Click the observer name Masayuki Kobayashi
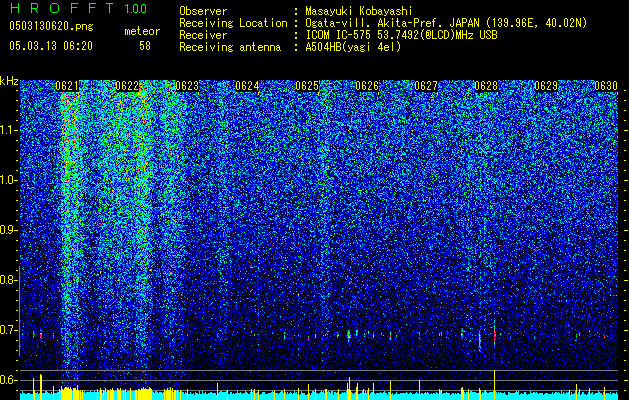The width and height of the screenshot is (629, 400). [x=359, y=12]
